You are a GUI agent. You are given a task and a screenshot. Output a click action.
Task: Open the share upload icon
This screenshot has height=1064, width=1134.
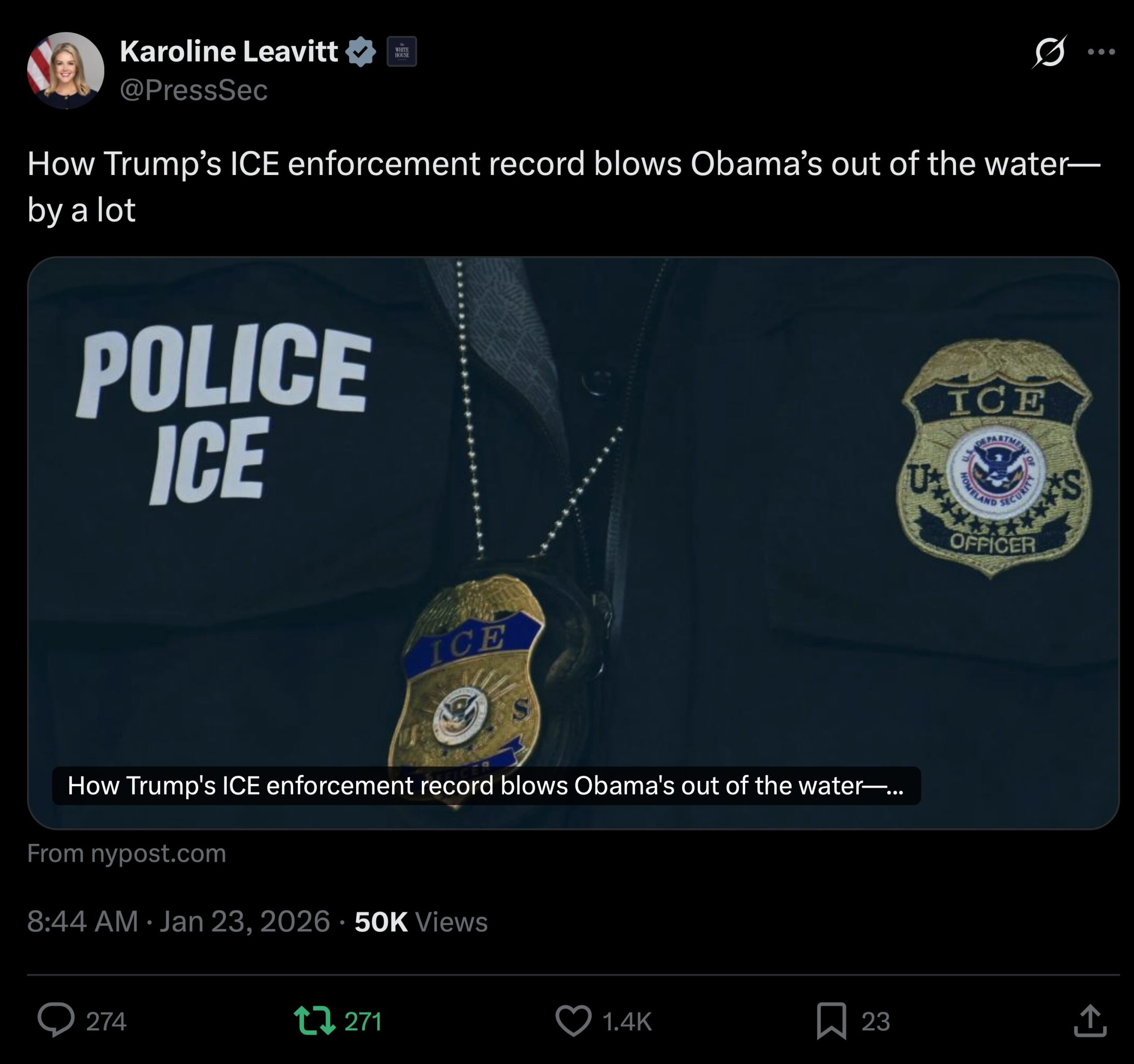(1090, 1020)
